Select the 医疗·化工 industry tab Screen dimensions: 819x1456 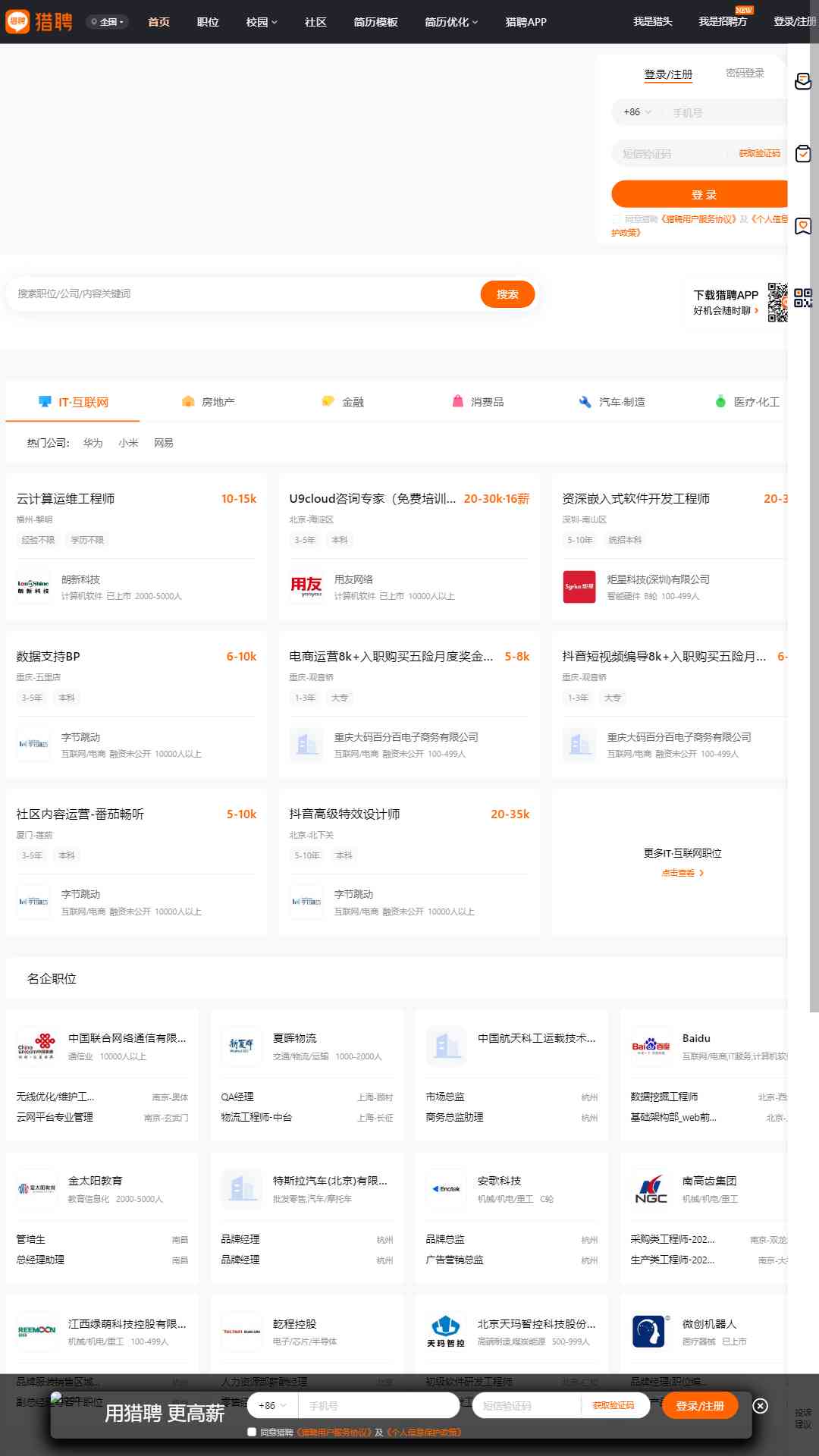(747, 402)
